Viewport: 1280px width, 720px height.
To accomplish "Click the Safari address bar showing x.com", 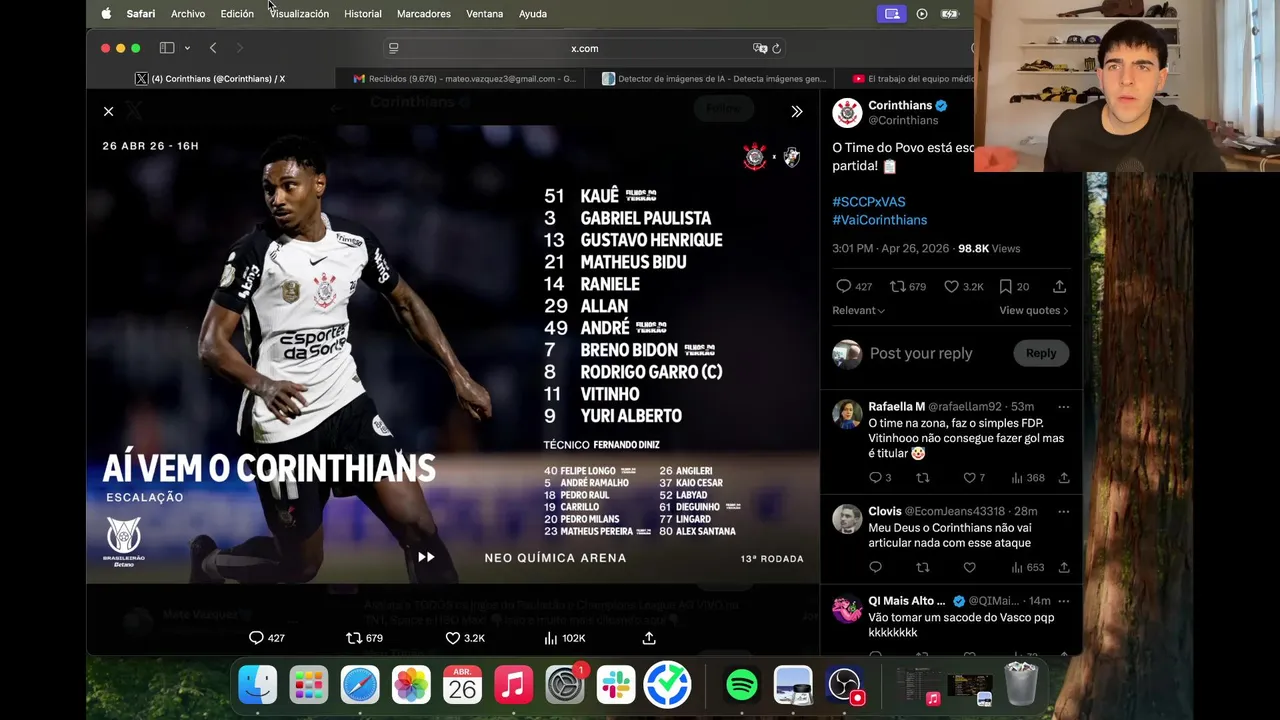I will click(x=585, y=48).
